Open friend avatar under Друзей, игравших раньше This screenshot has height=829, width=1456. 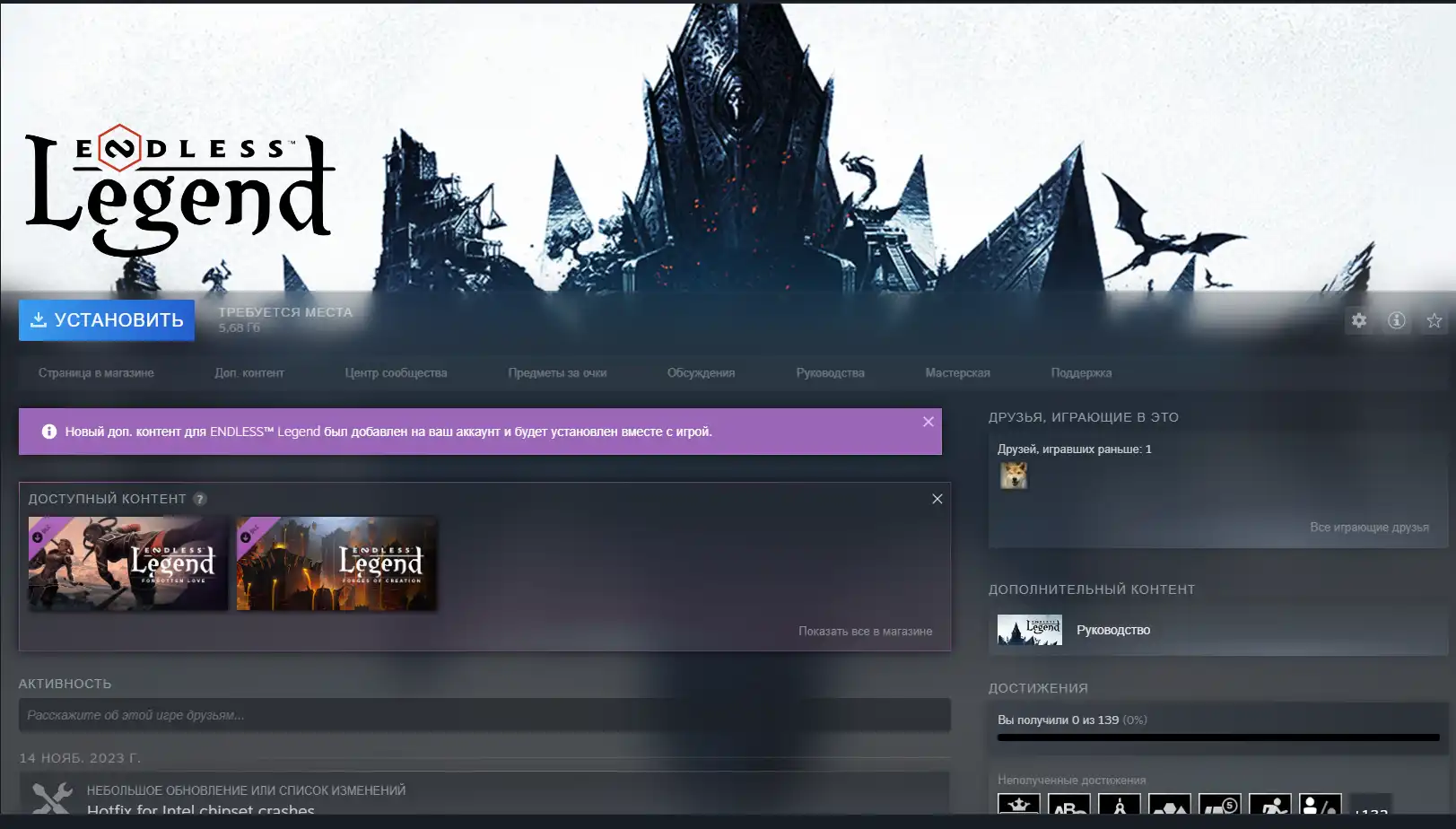pyautogui.click(x=1014, y=476)
